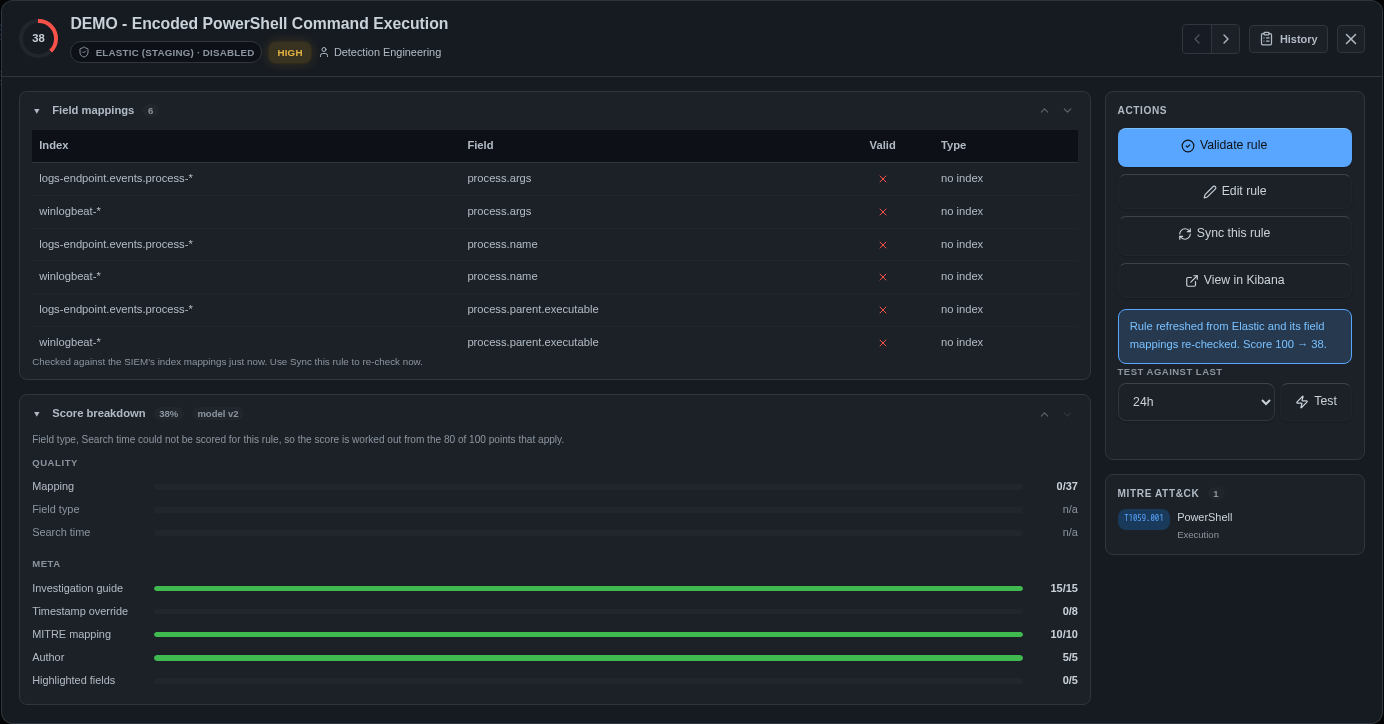Click invalid X for logs-endpoint process.parent.executable row
This screenshot has width=1384, height=724.
(x=883, y=310)
